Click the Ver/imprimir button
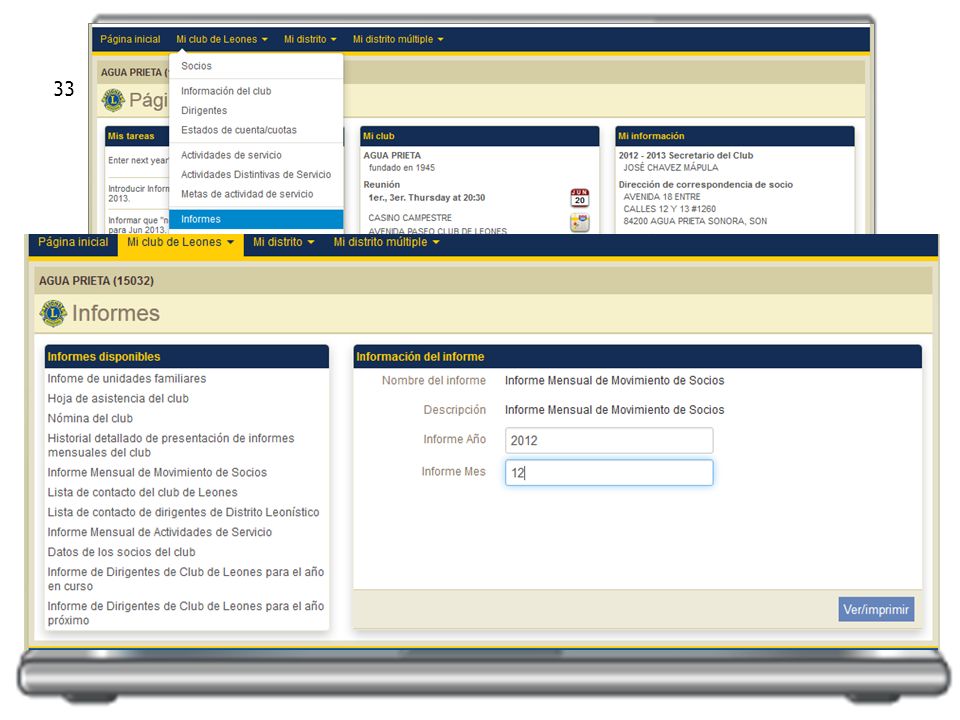Viewport: 960px width, 720px height. (x=876, y=610)
